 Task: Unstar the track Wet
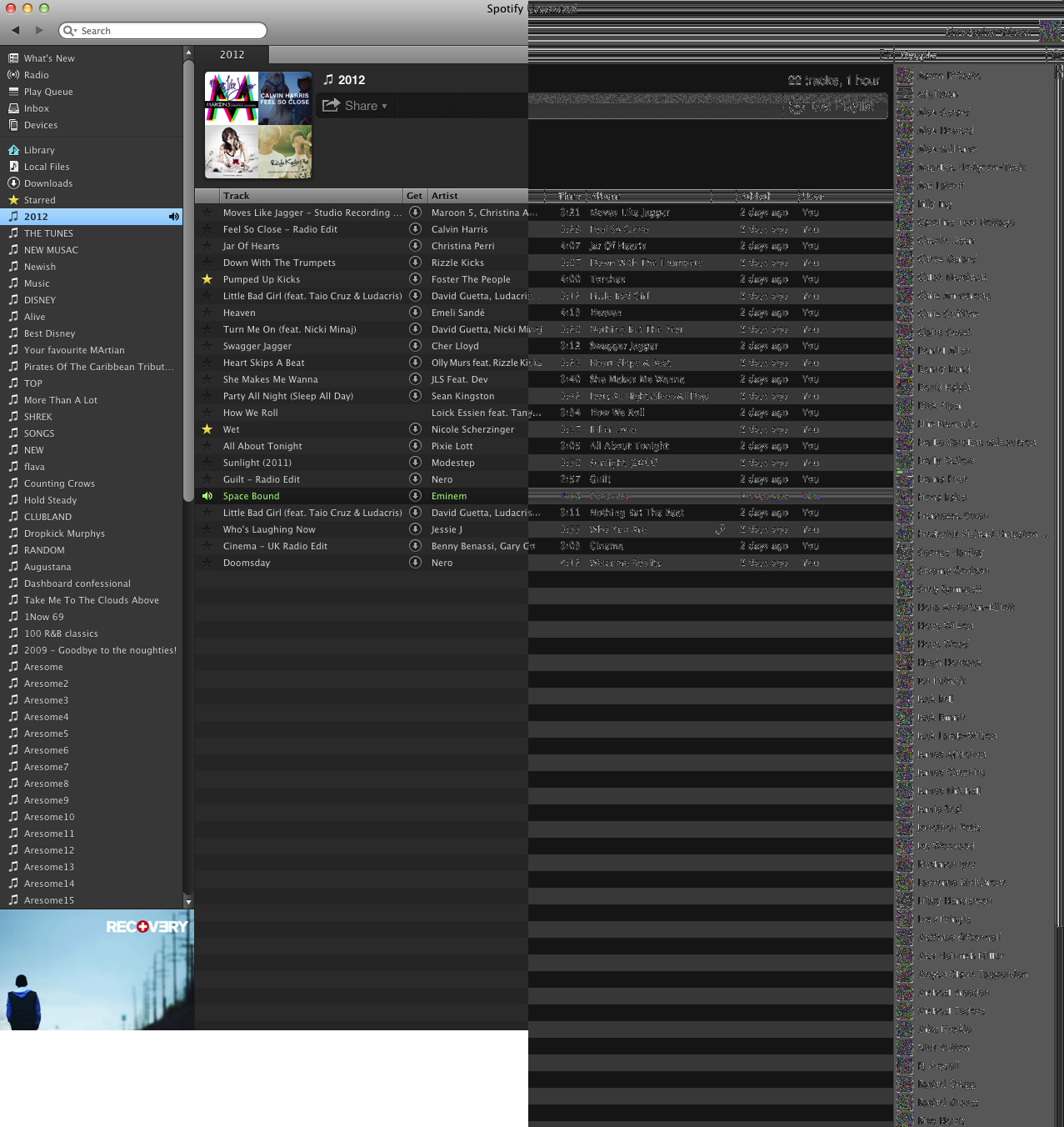coord(207,429)
